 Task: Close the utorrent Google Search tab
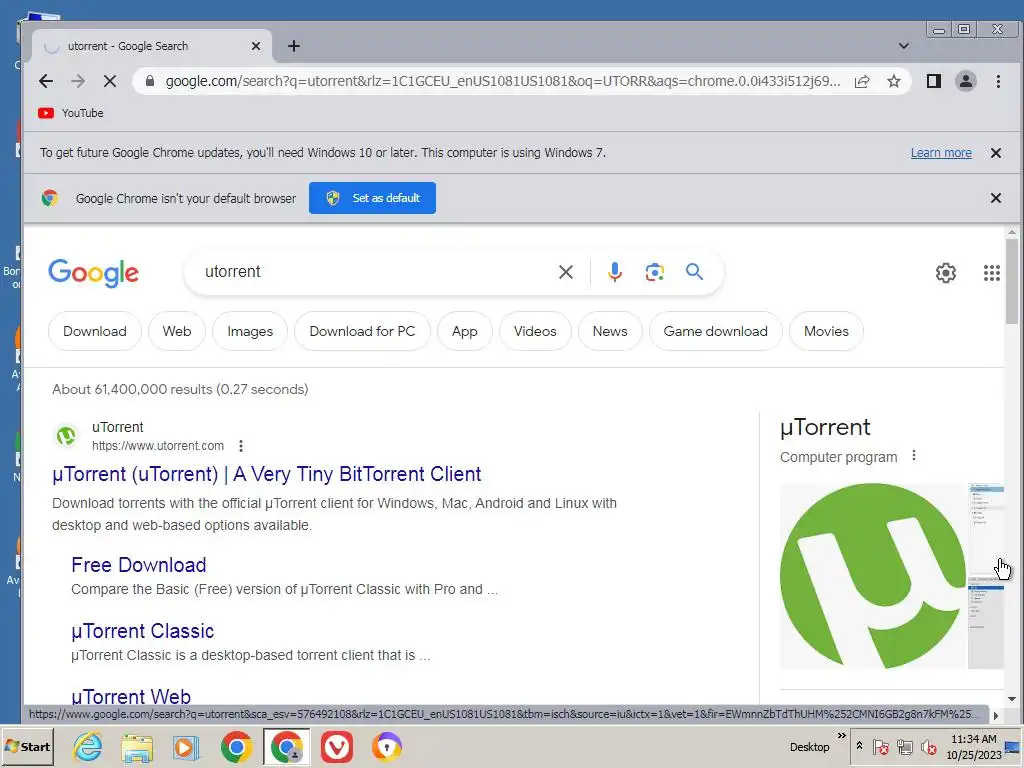(256, 46)
